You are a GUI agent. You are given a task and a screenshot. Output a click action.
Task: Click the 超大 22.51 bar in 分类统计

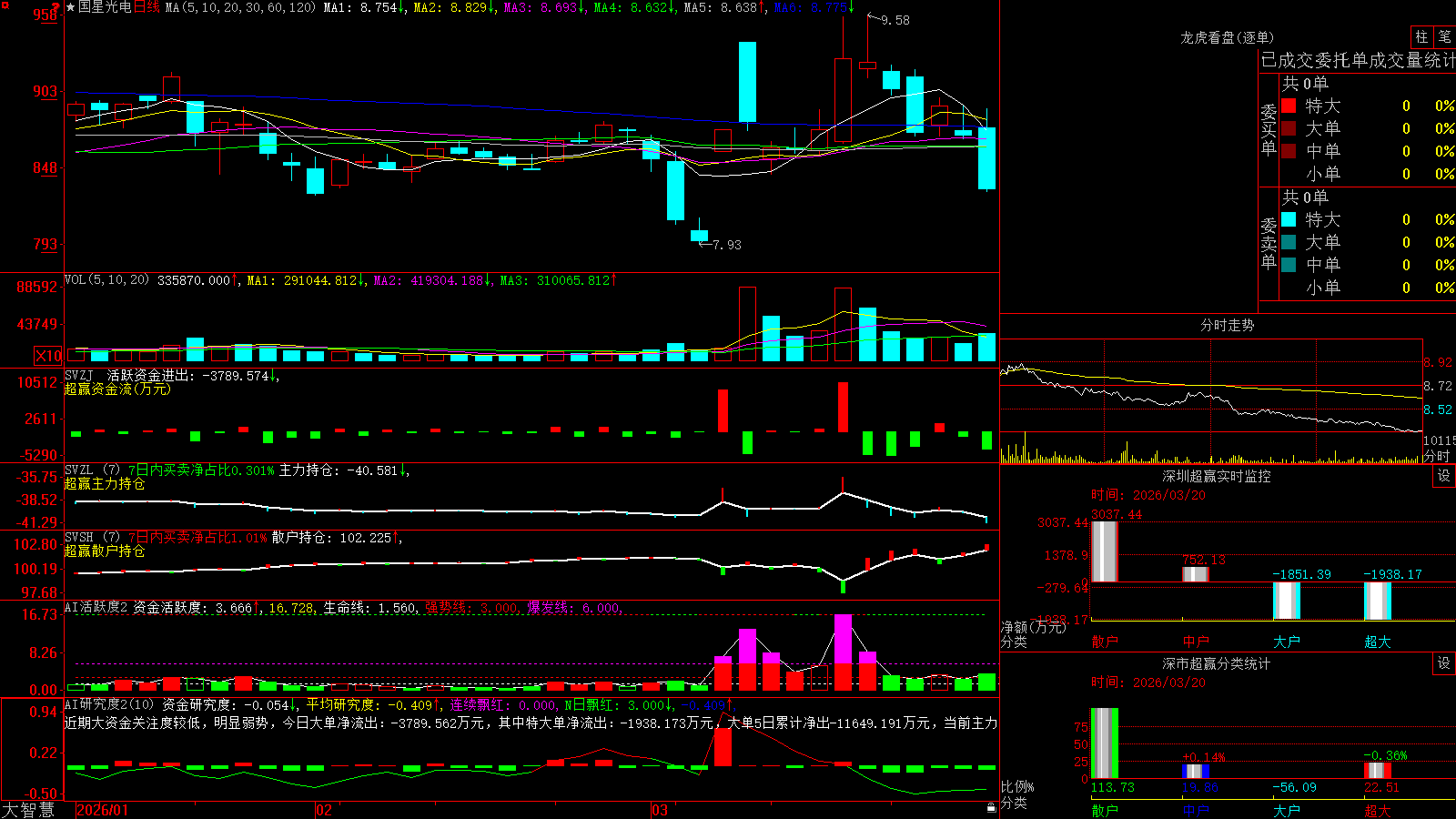coord(1378,770)
